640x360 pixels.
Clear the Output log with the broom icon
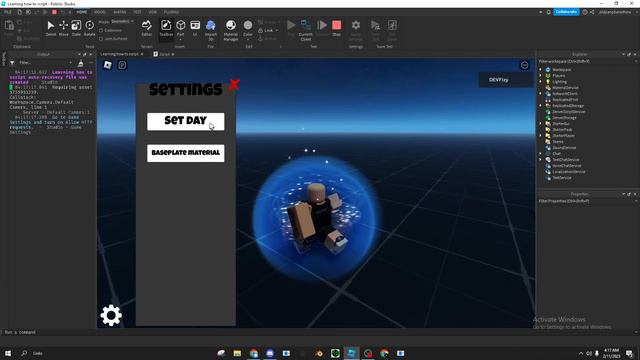pyautogui.click(x=80, y=63)
